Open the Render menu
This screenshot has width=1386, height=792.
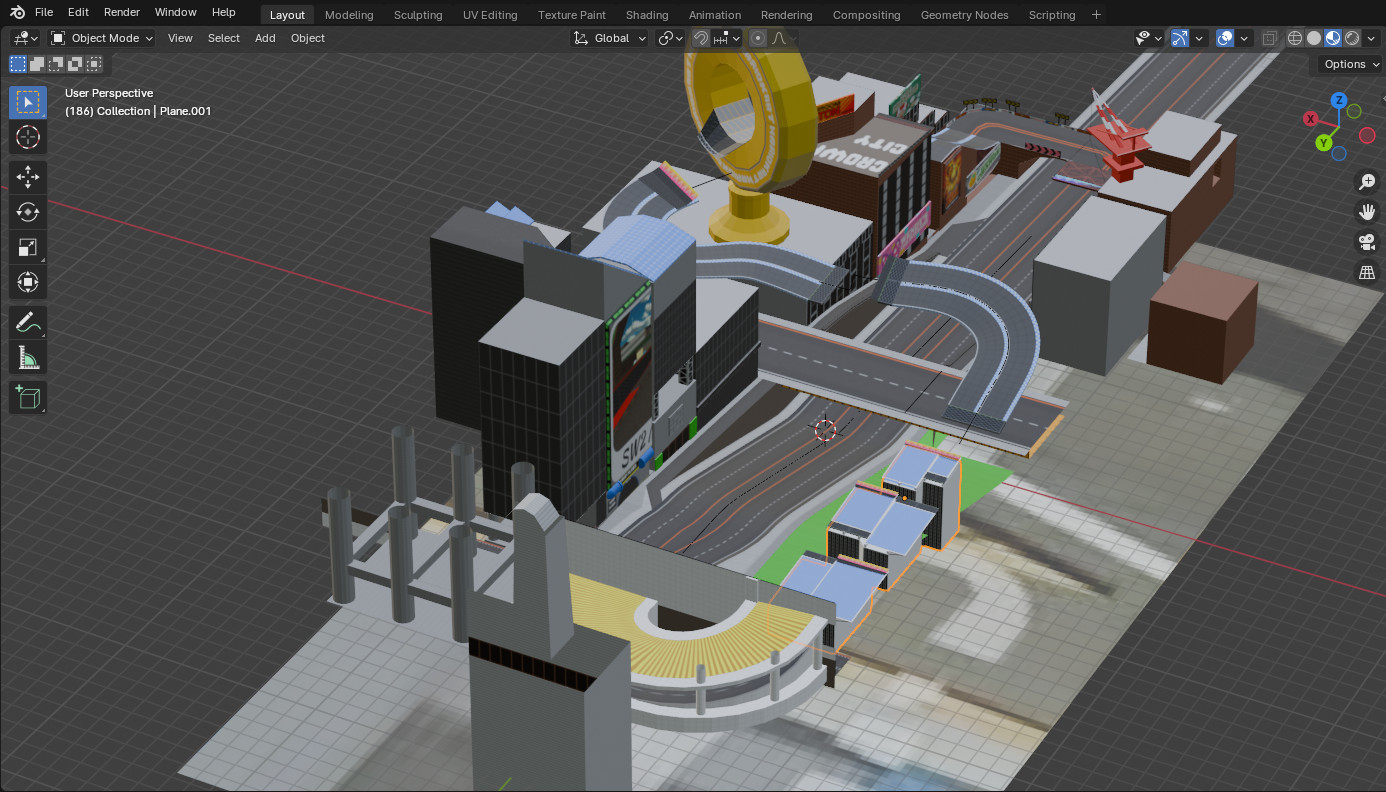[x=122, y=12]
